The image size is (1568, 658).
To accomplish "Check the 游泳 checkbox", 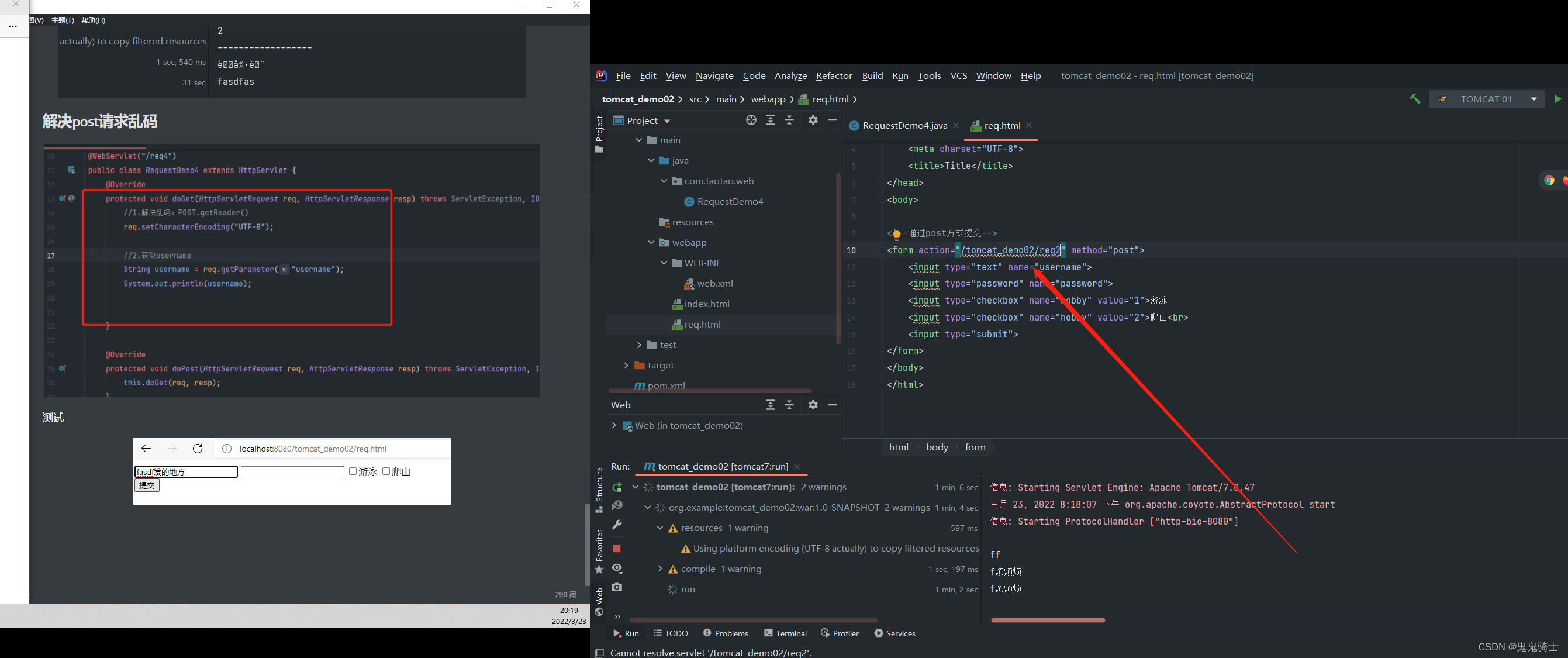I will tap(353, 471).
